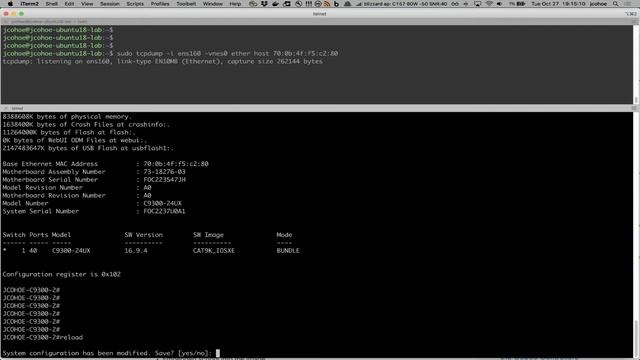The width and height of the screenshot is (640, 360).
Task: Open the Notification Center icon
Action: pos(628,4)
